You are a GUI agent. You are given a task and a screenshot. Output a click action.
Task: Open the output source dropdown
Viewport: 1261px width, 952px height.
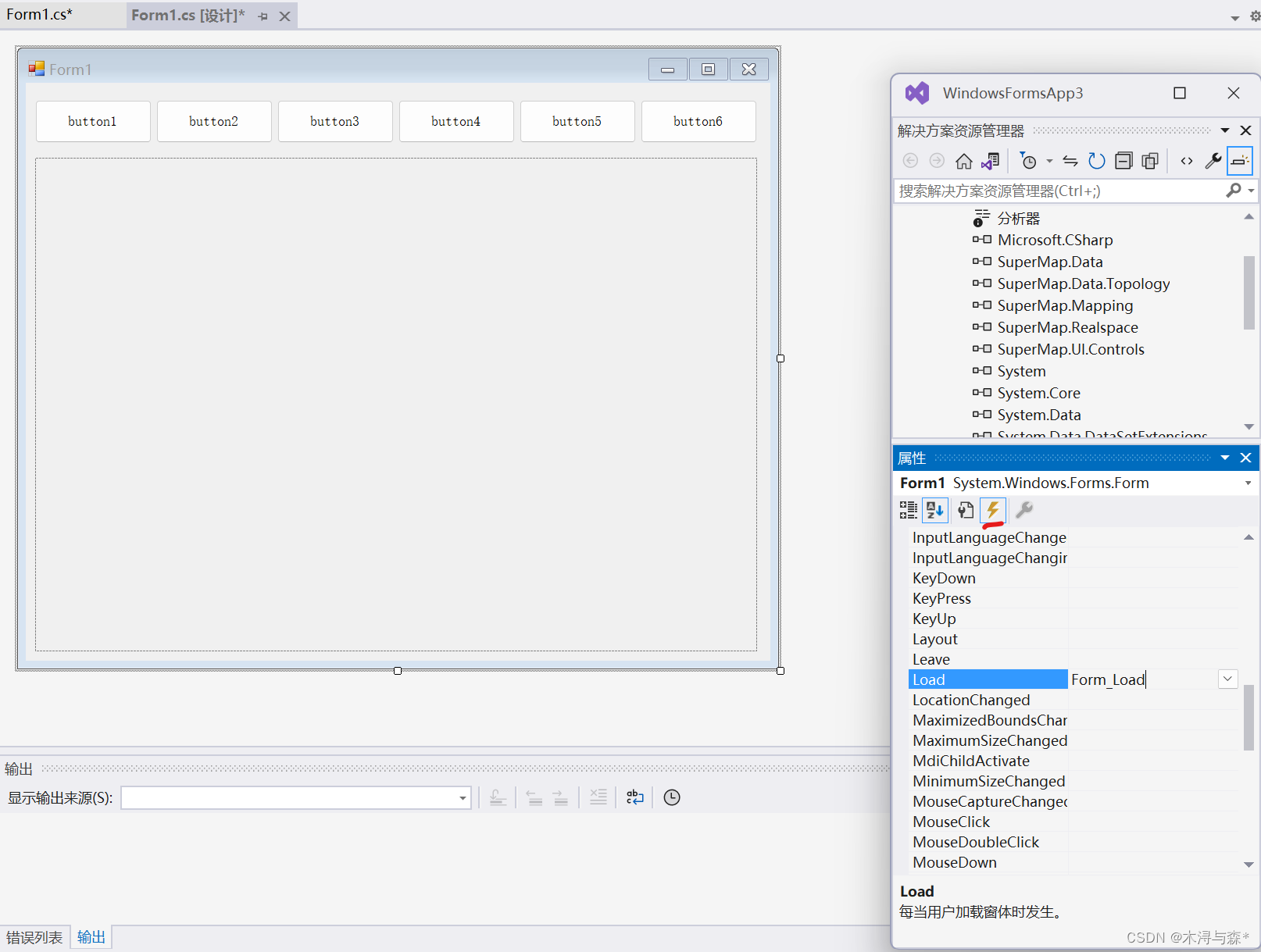click(463, 798)
